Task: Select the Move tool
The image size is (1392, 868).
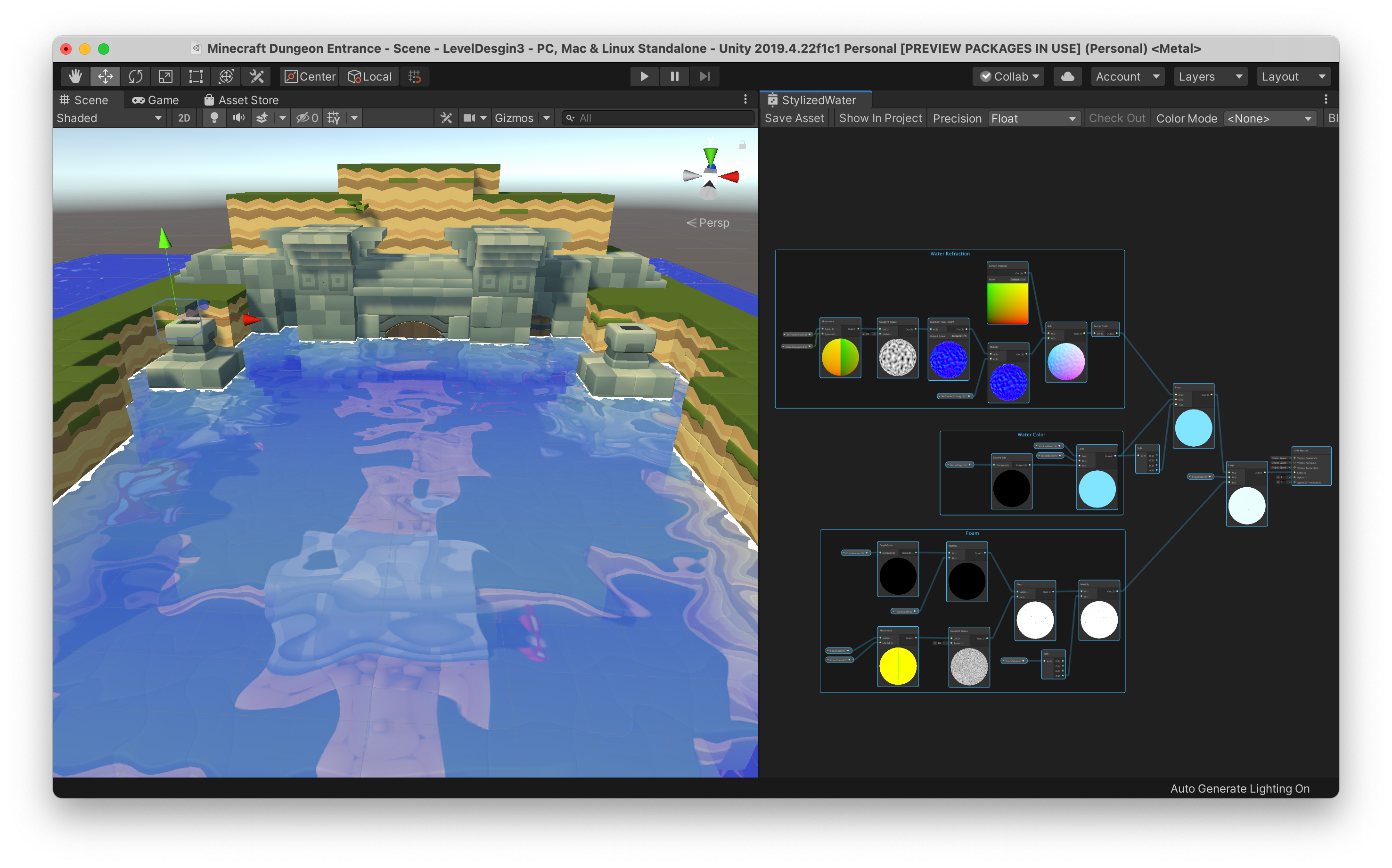Action: pyautogui.click(x=106, y=76)
